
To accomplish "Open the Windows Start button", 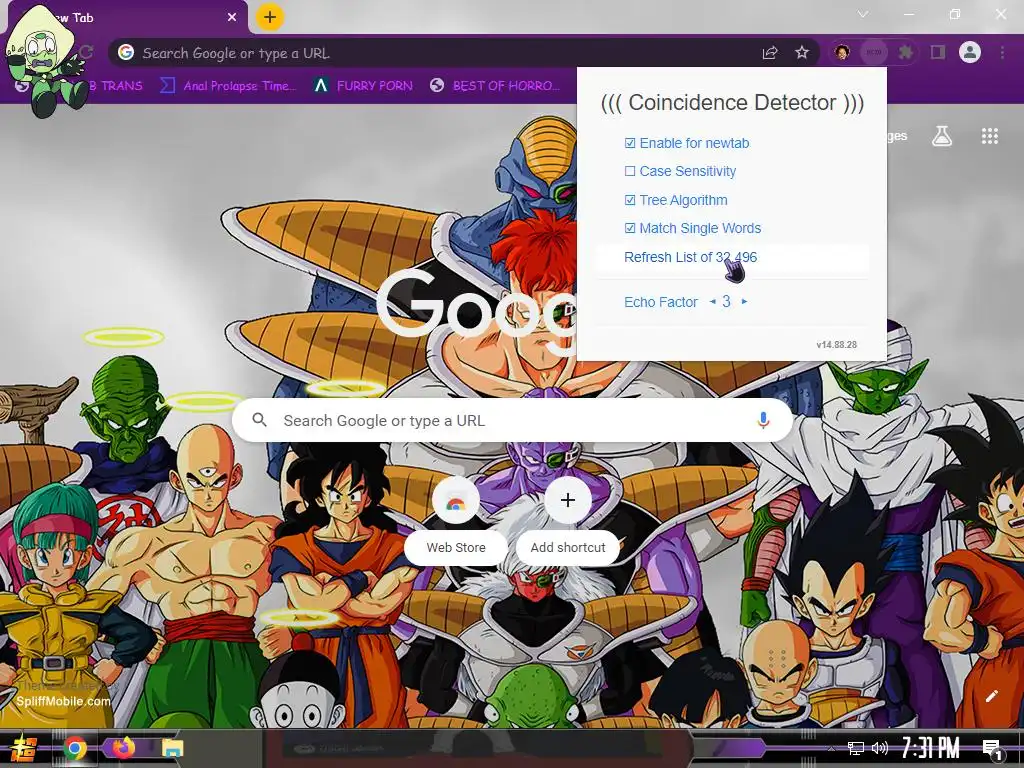I will [22, 748].
